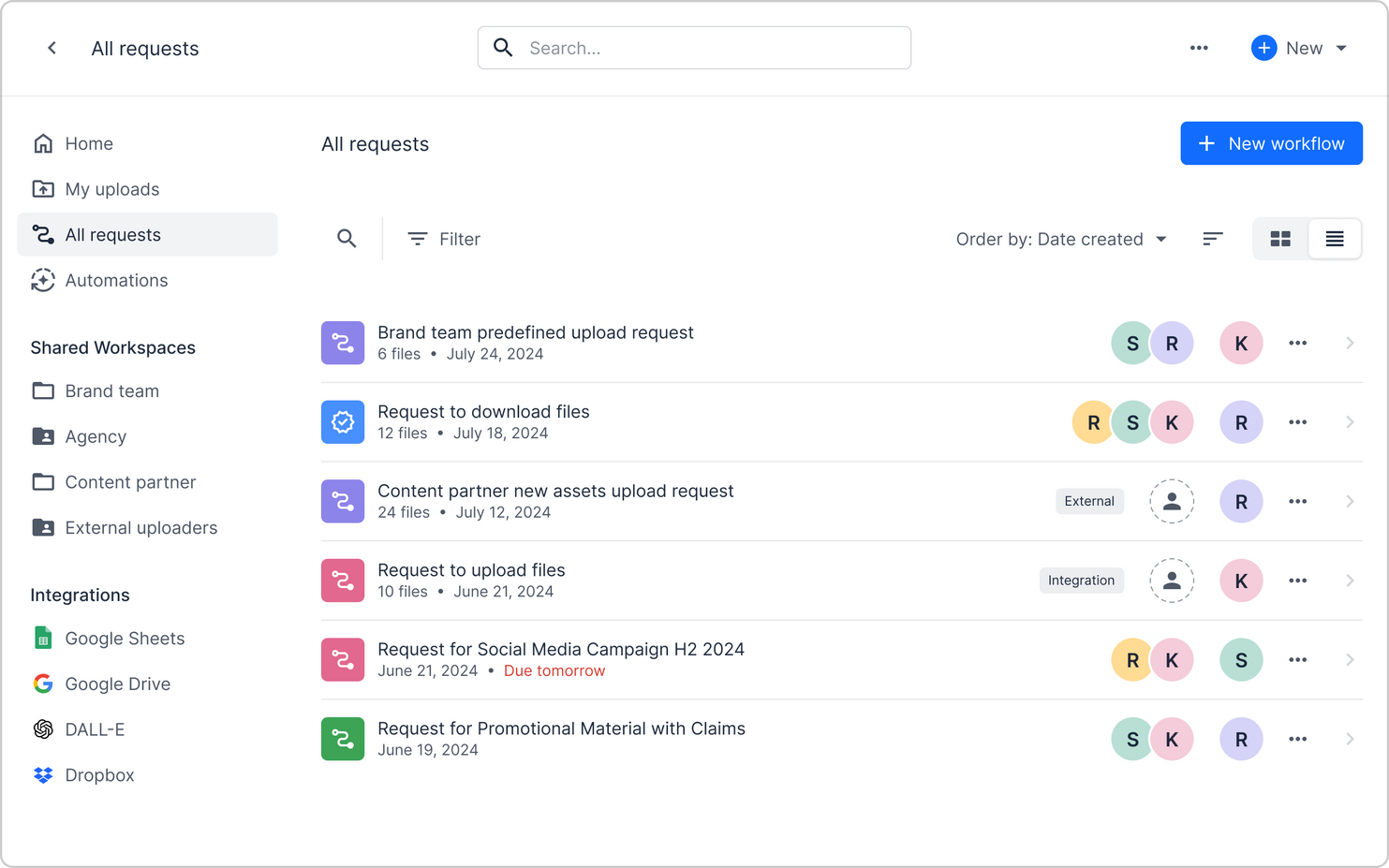Image resolution: width=1389 pixels, height=868 pixels.
Task: Click the New workflow button
Action: pos(1271,143)
